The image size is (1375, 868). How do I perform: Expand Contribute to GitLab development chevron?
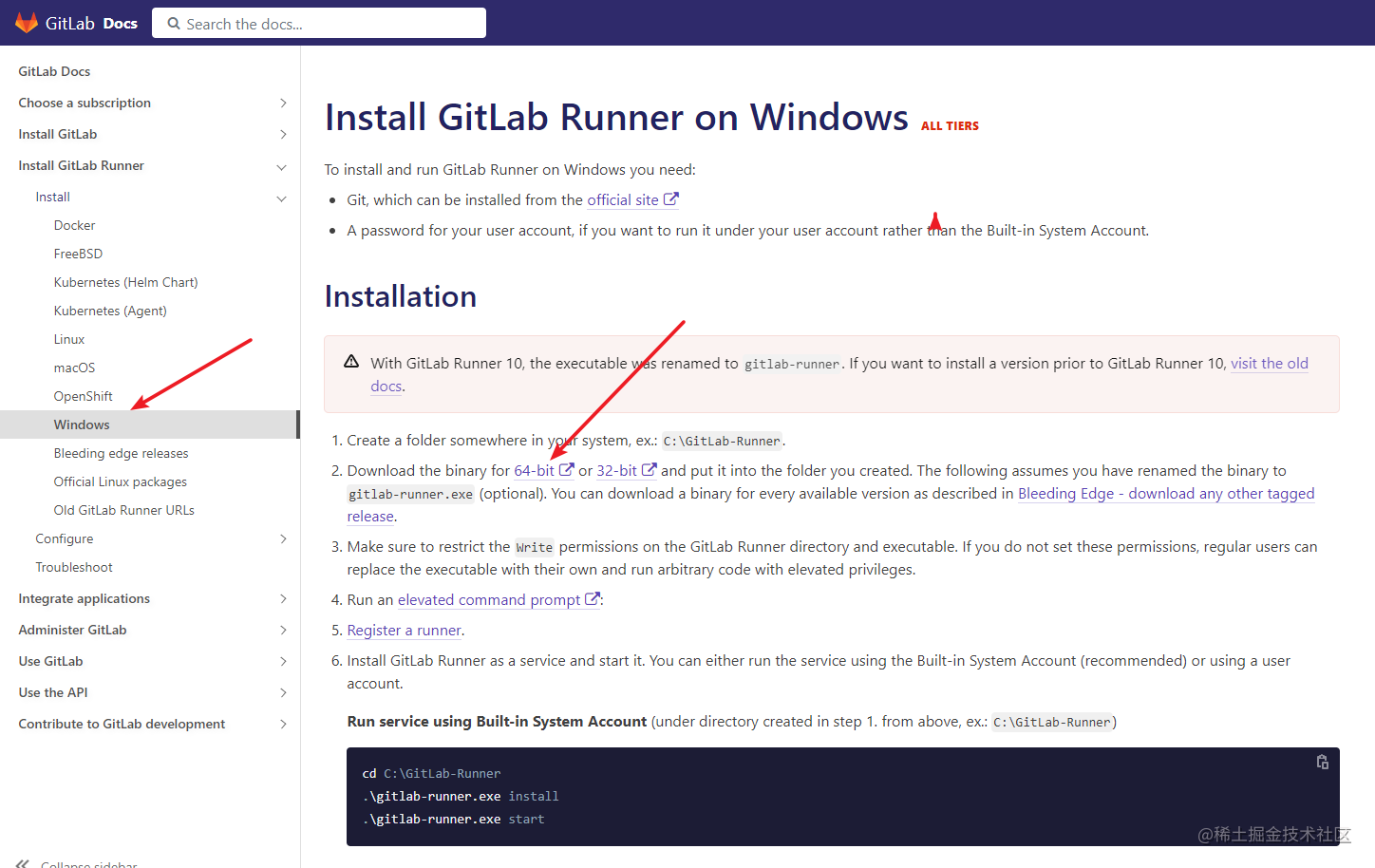282,724
